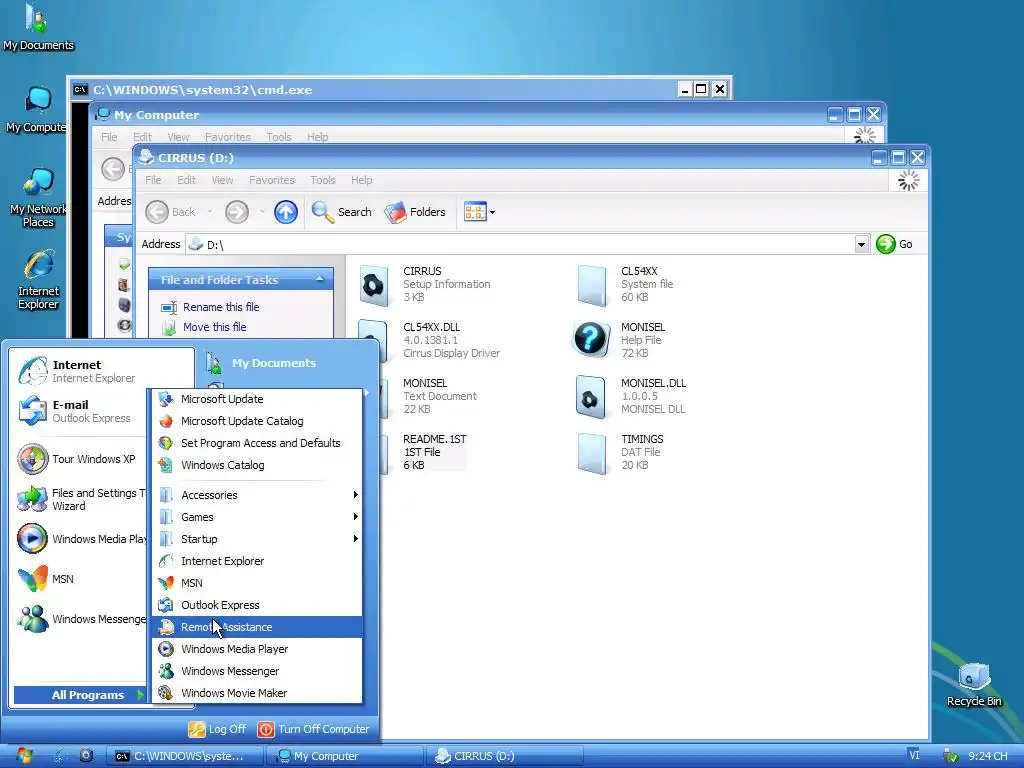The image size is (1024, 768).
Task: Open Windows Catalog in programs menu
Action: click(x=257, y=465)
